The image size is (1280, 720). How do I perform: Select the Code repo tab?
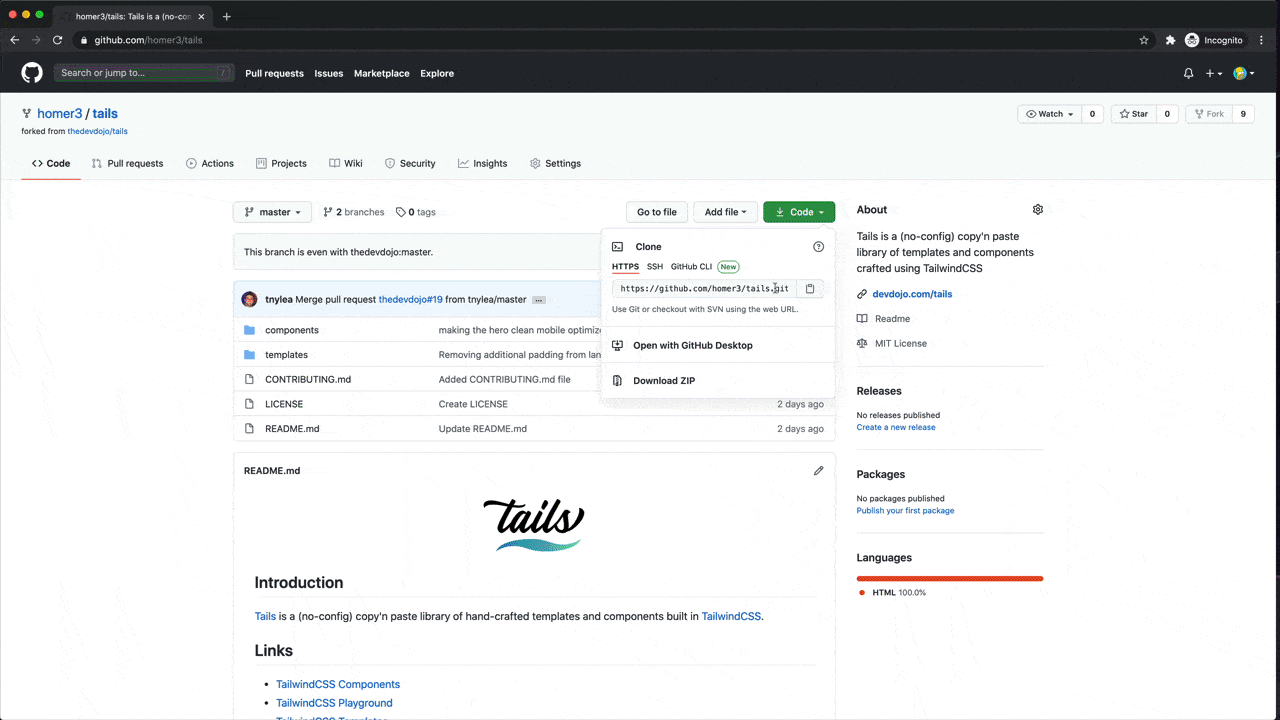(51, 163)
